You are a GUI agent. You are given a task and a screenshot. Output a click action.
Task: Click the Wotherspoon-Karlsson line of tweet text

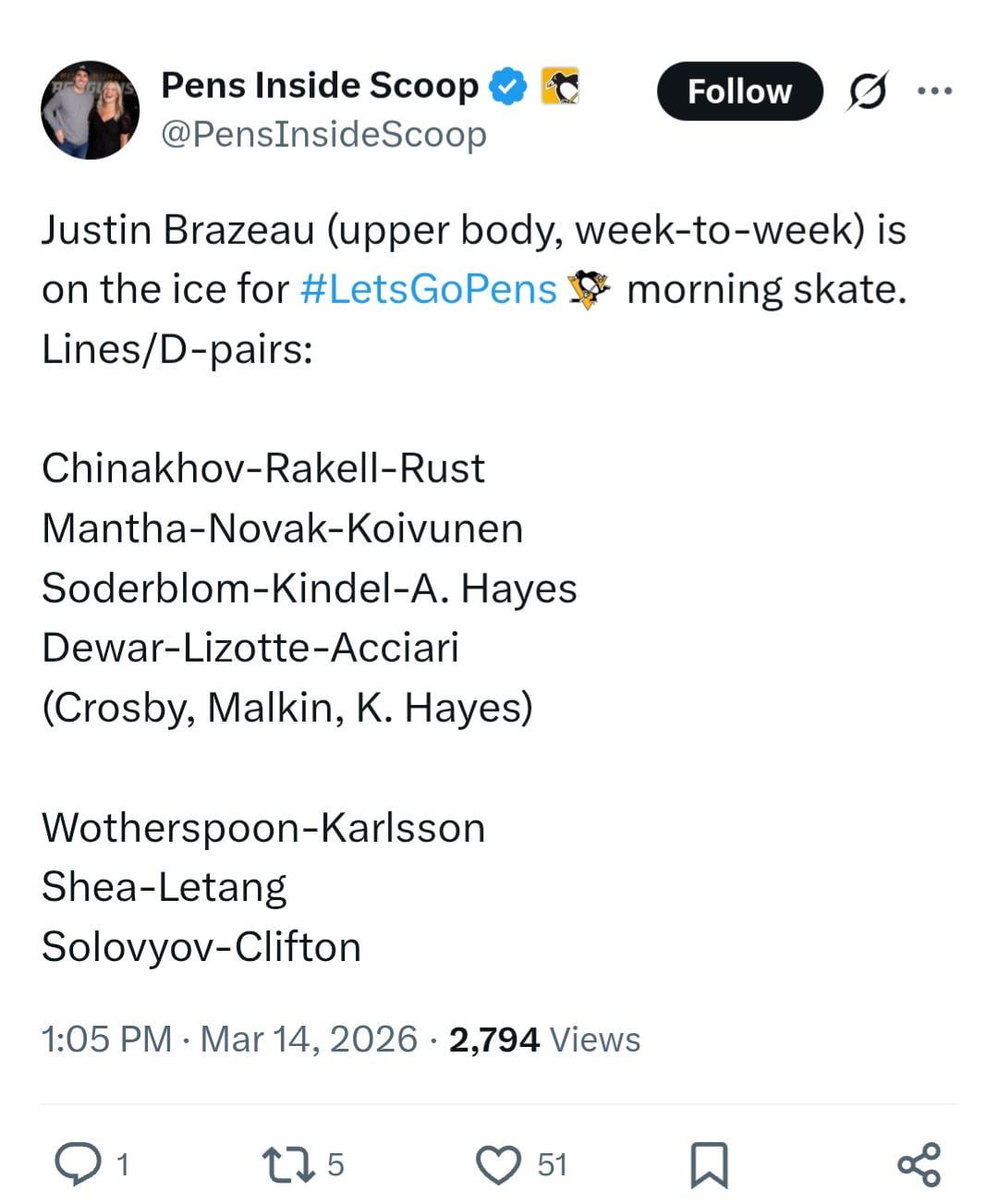tap(263, 827)
